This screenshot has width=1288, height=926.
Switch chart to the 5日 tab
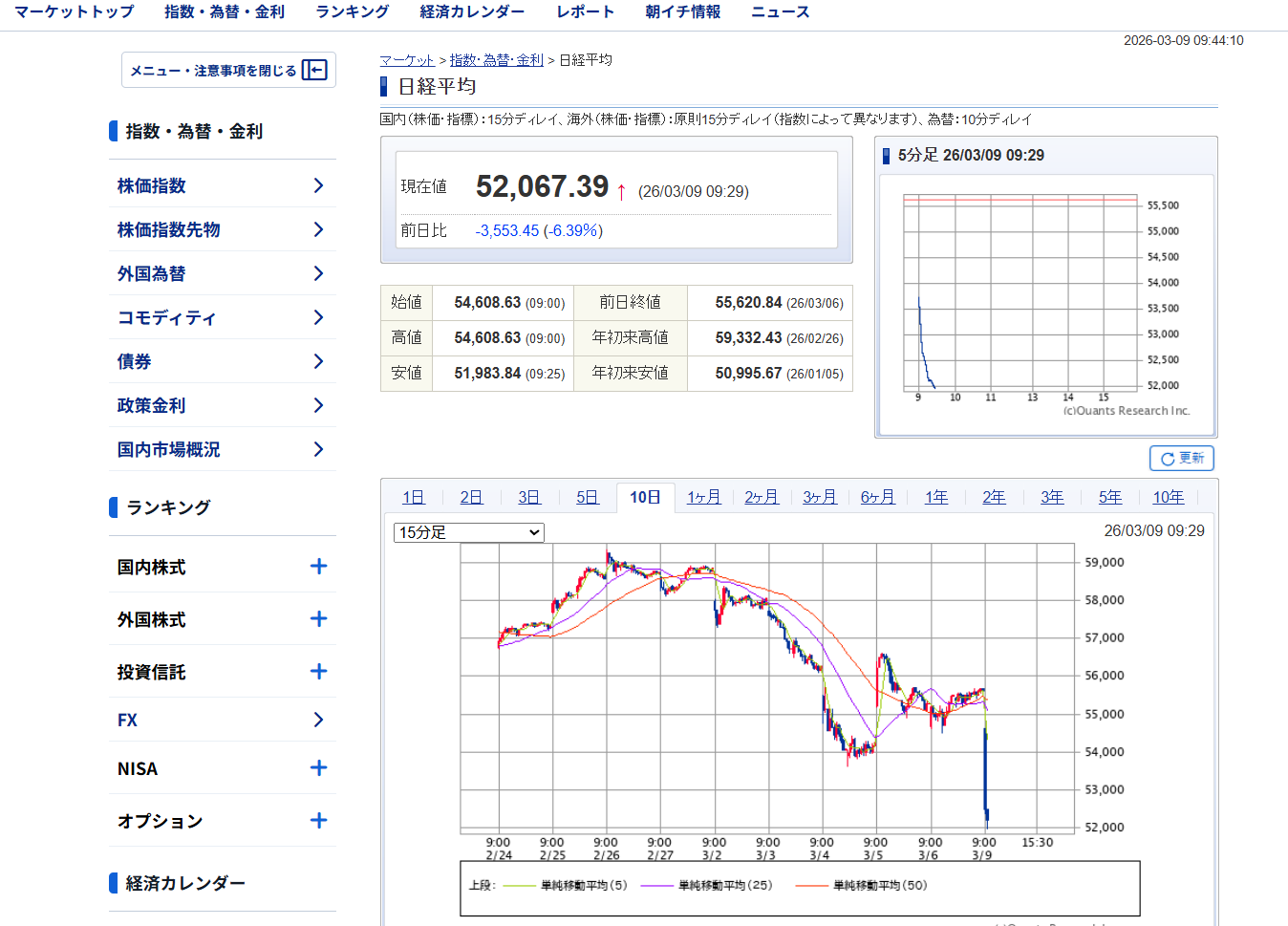(588, 497)
